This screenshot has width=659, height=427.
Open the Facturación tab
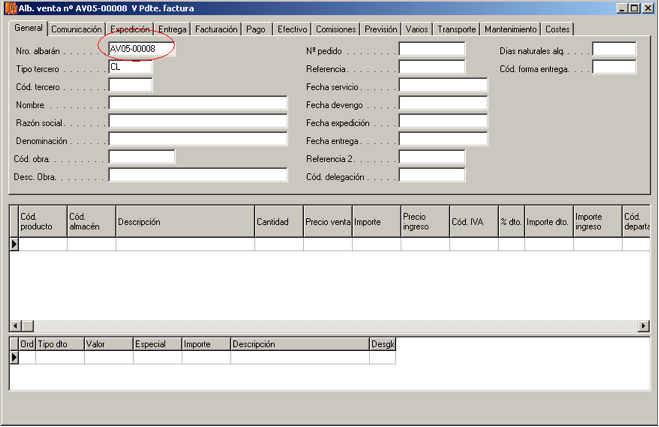click(216, 30)
